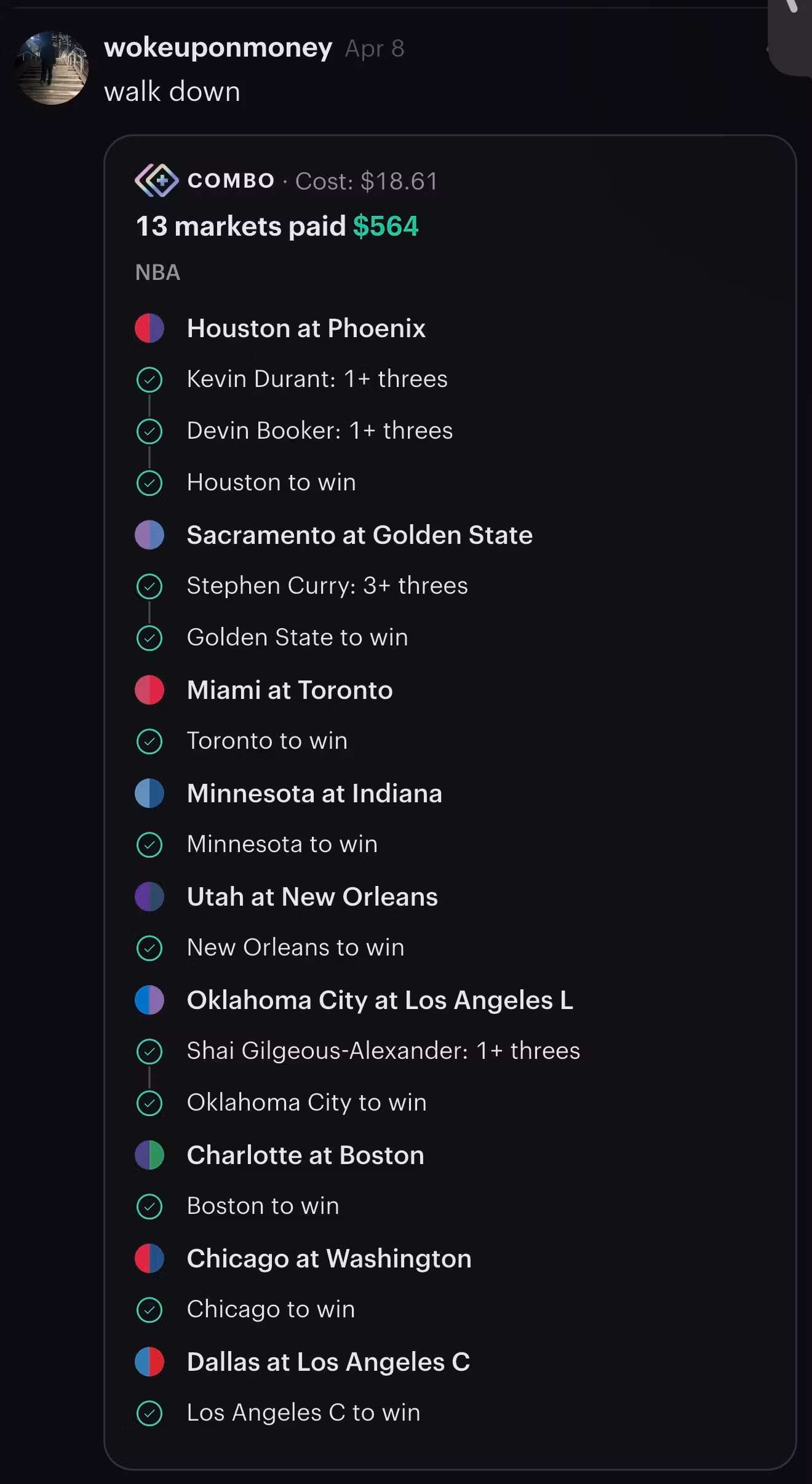The image size is (812, 1484).
Task: Click the Utah at New Orleans team icon
Action: pos(149,896)
